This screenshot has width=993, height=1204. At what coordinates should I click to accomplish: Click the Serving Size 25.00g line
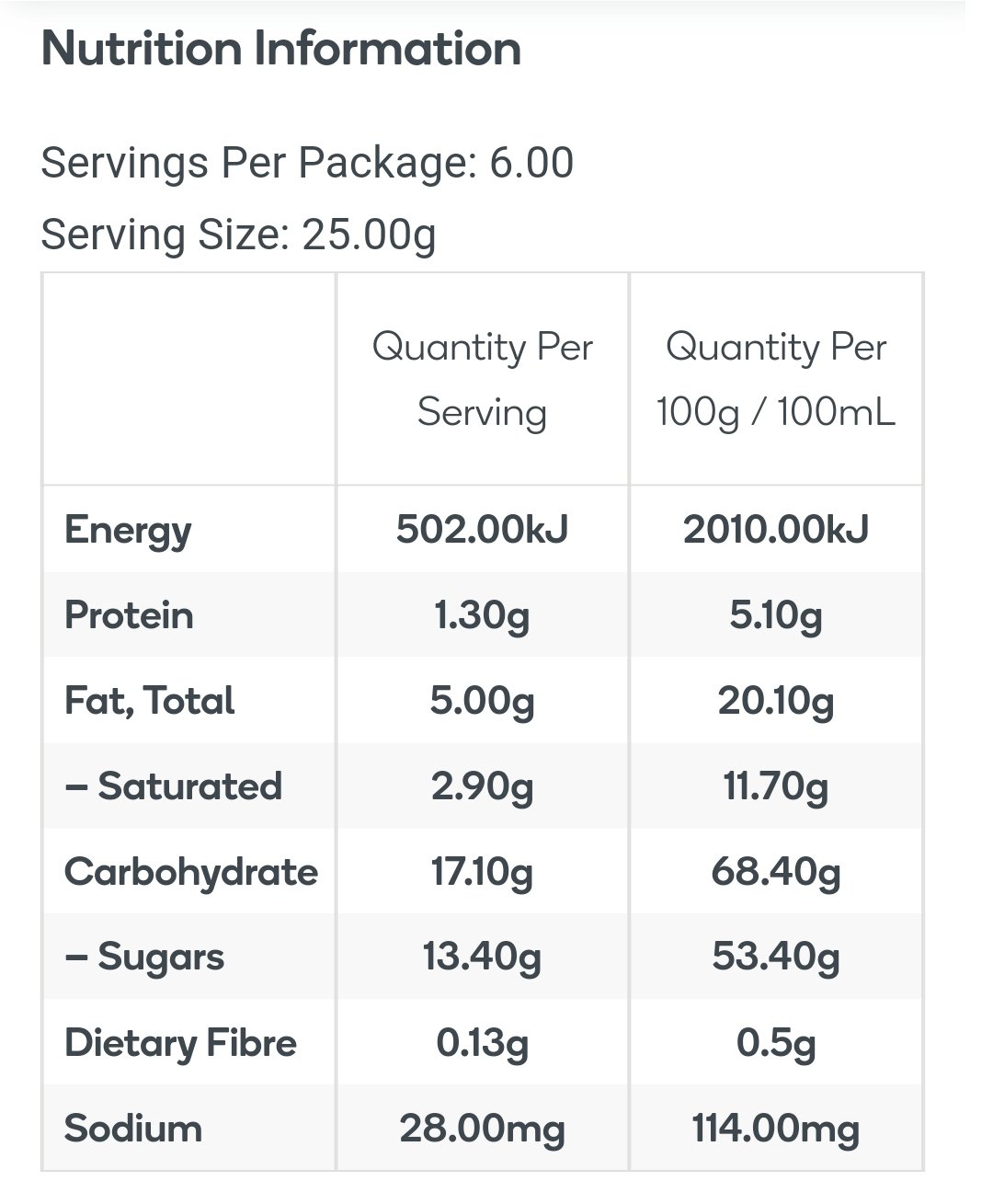pyautogui.click(x=238, y=235)
